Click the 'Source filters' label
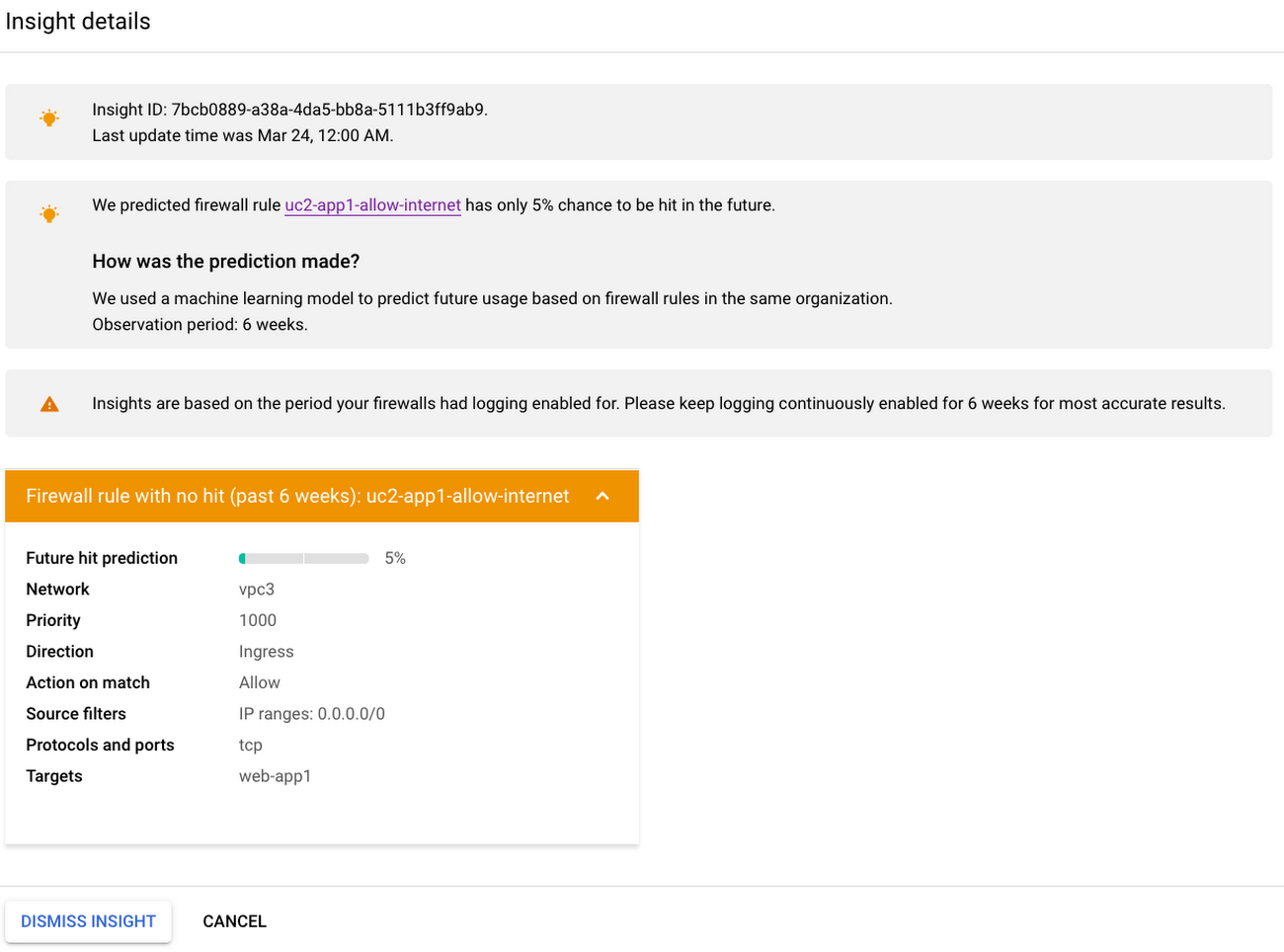This screenshot has width=1284, height=952. [x=76, y=713]
